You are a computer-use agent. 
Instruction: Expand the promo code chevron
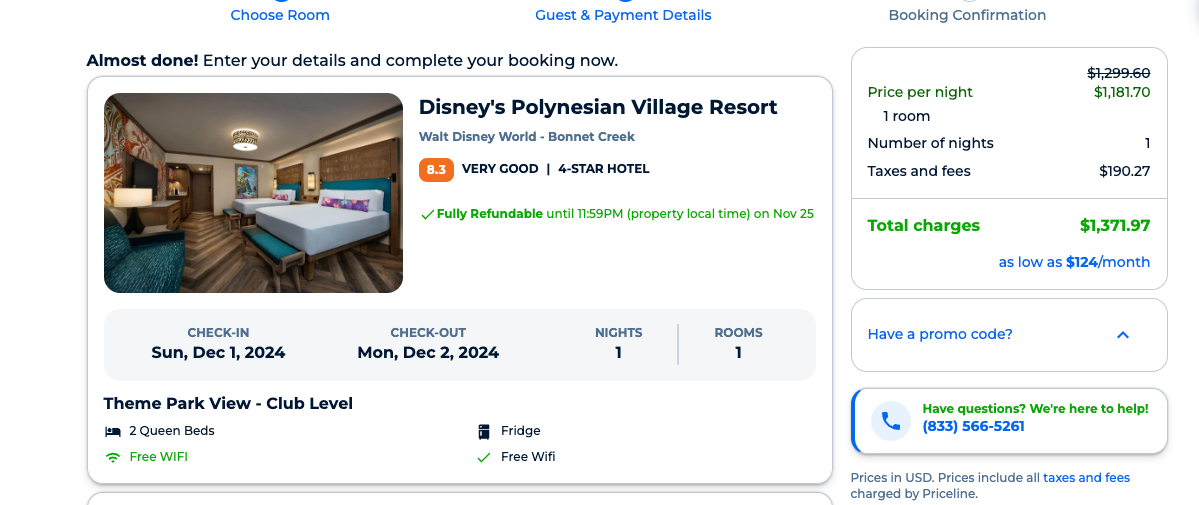coord(1122,335)
